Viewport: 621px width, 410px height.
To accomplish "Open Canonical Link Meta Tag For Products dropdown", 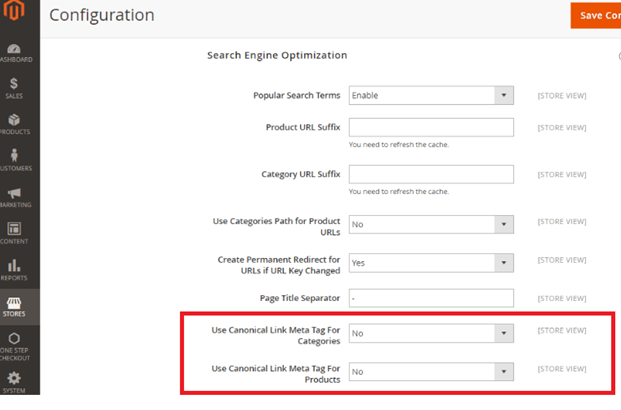I will [431, 372].
